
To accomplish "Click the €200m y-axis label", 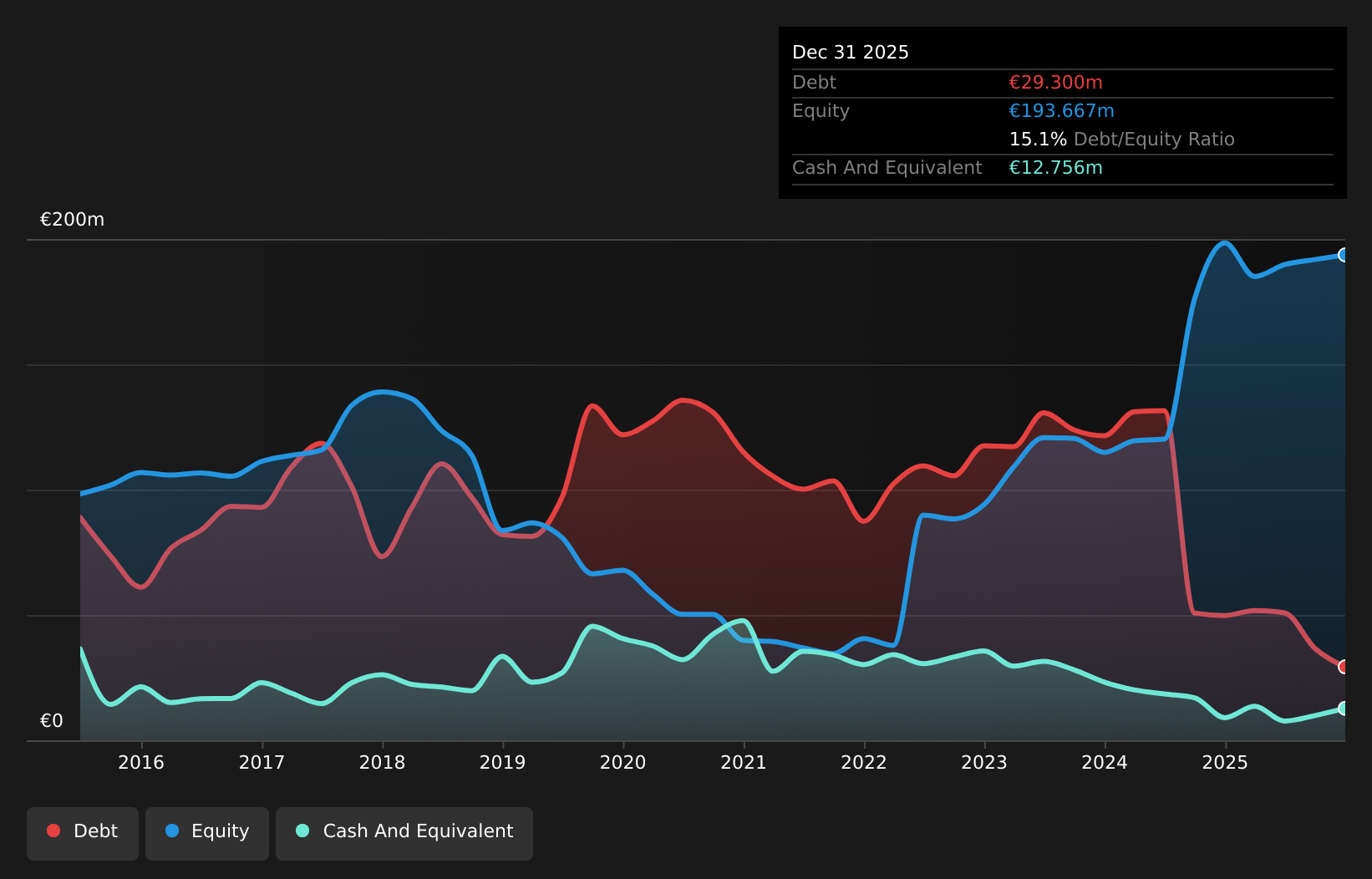I will coord(72,220).
